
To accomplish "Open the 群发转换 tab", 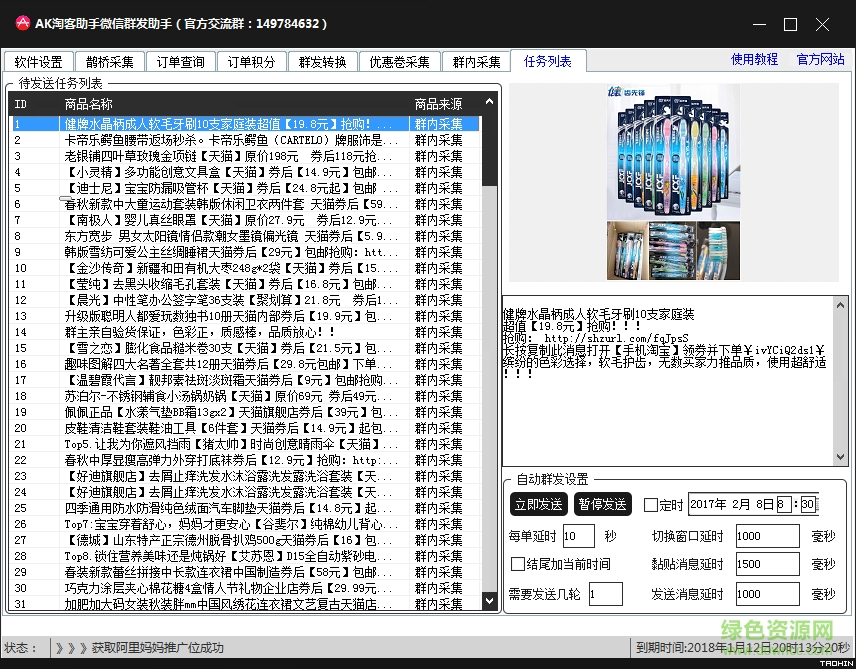I will coord(325,60).
